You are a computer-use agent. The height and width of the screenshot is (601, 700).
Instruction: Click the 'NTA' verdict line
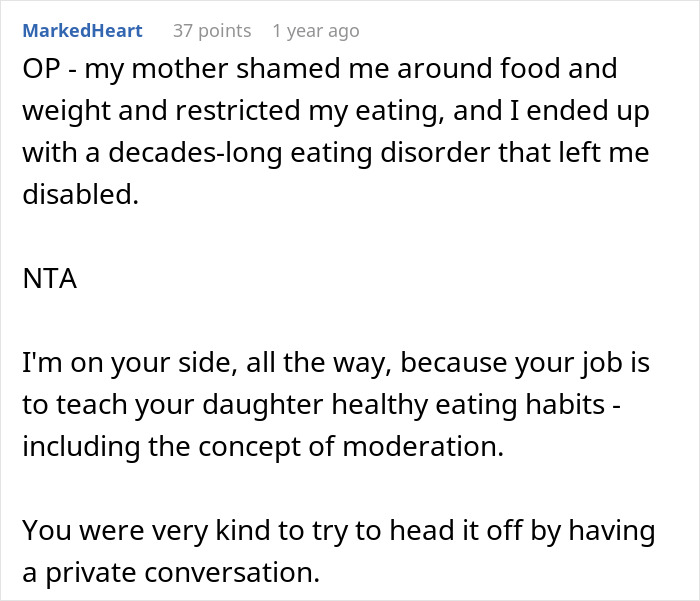pos(49,279)
